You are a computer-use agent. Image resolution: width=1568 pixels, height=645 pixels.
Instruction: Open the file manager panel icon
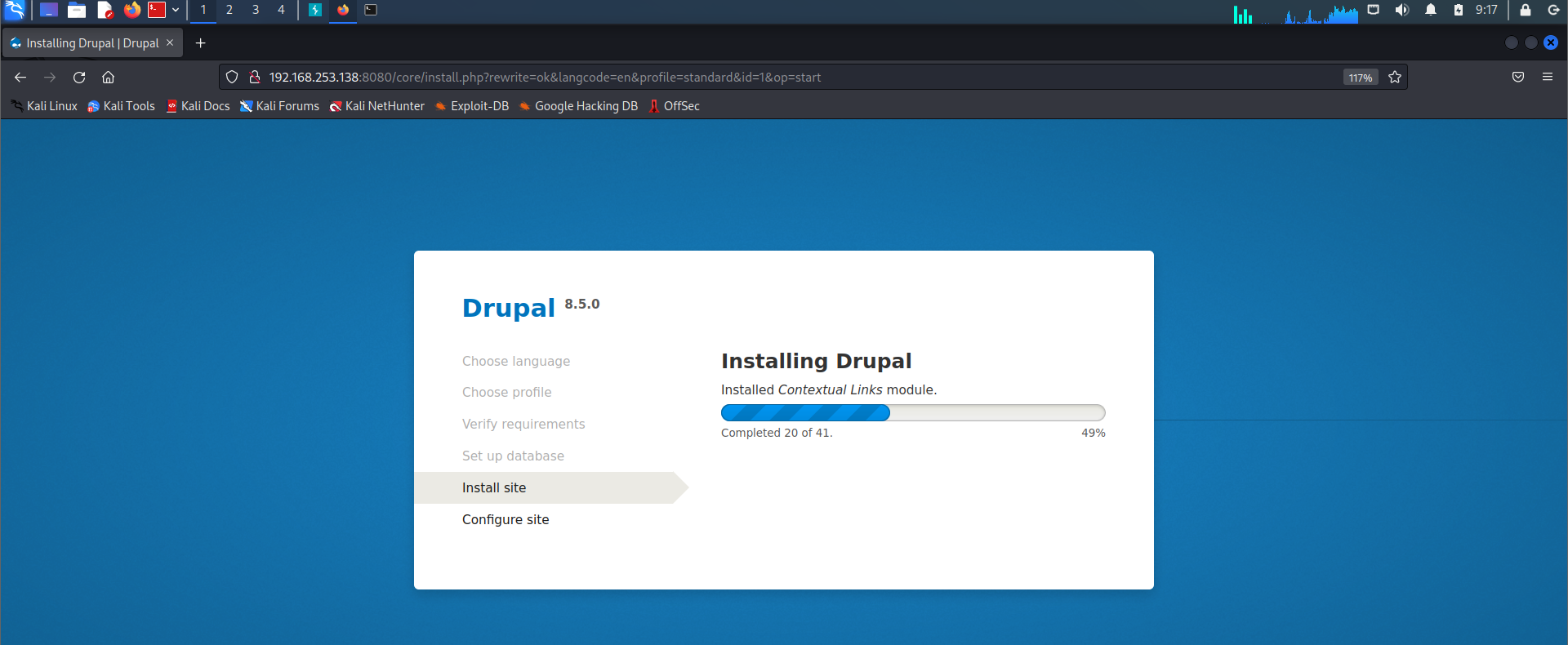(x=77, y=10)
